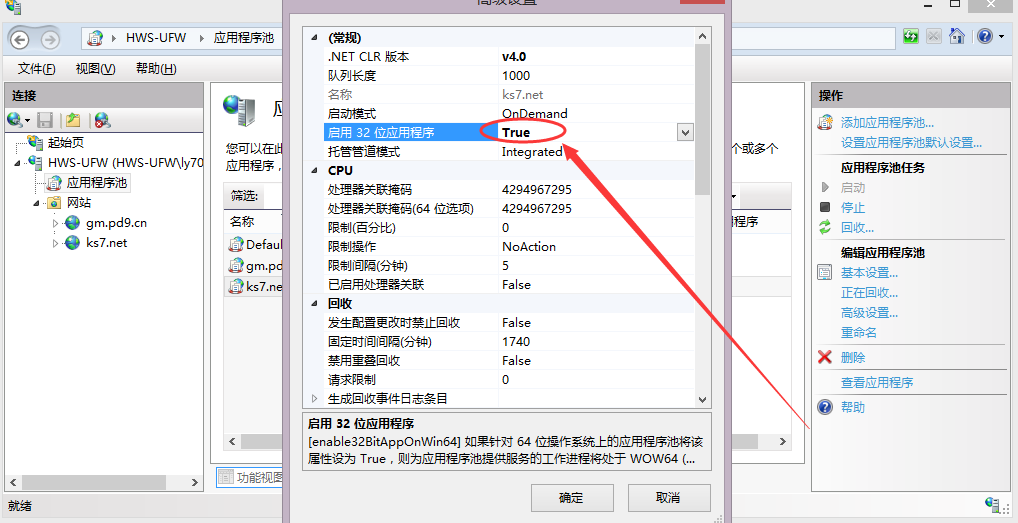
Task: Click 正在回收 action link
Action: click(869, 293)
